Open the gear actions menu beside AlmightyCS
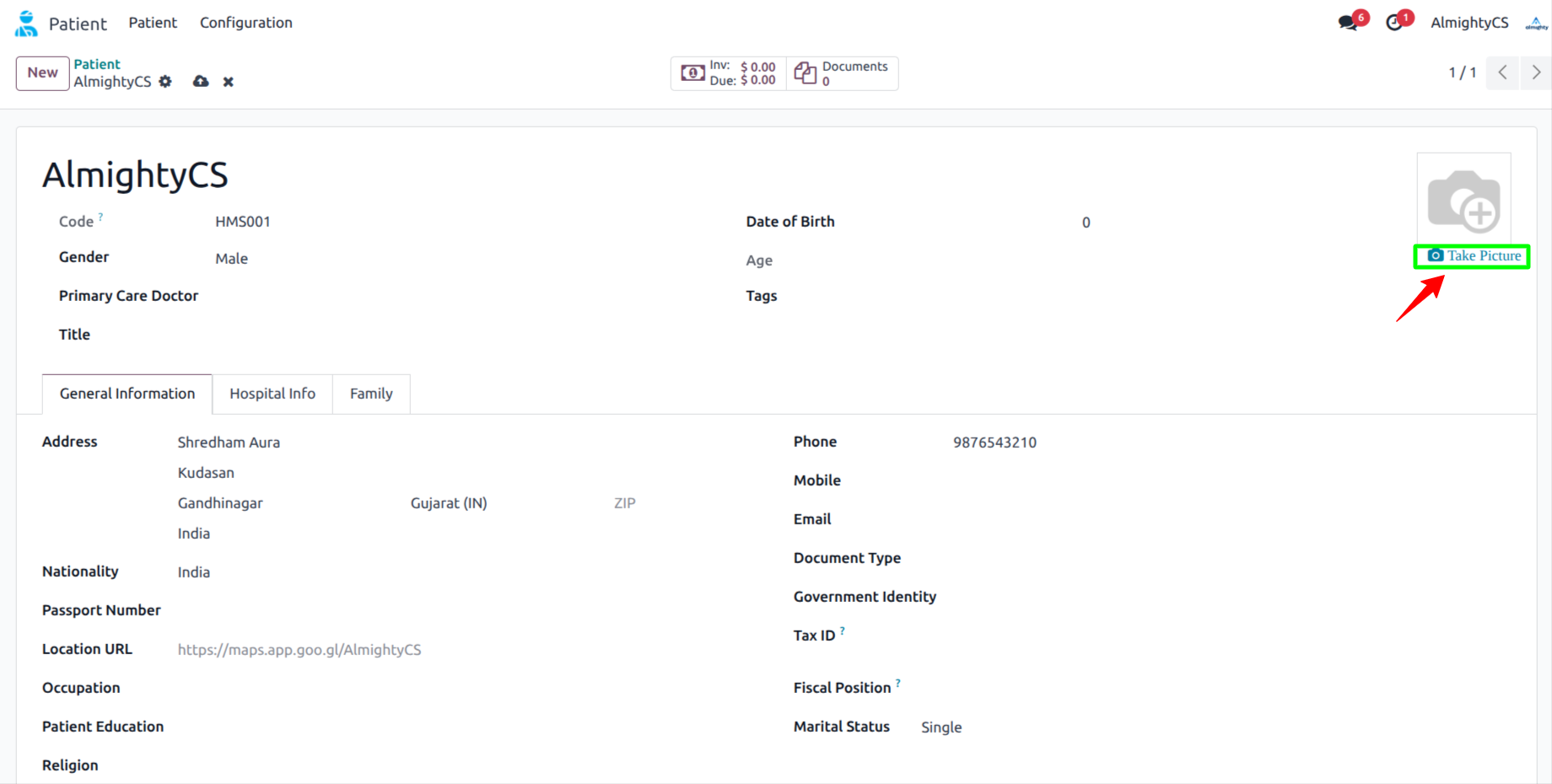The width and height of the screenshot is (1552, 784). coord(165,82)
